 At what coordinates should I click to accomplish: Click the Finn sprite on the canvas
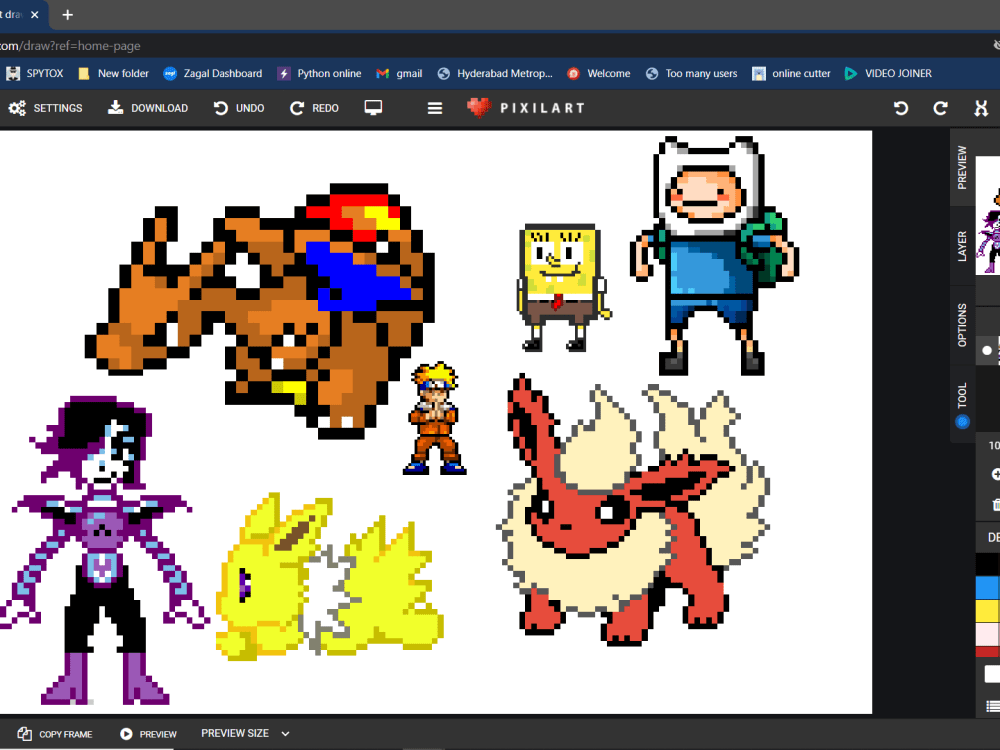pyautogui.click(x=714, y=255)
